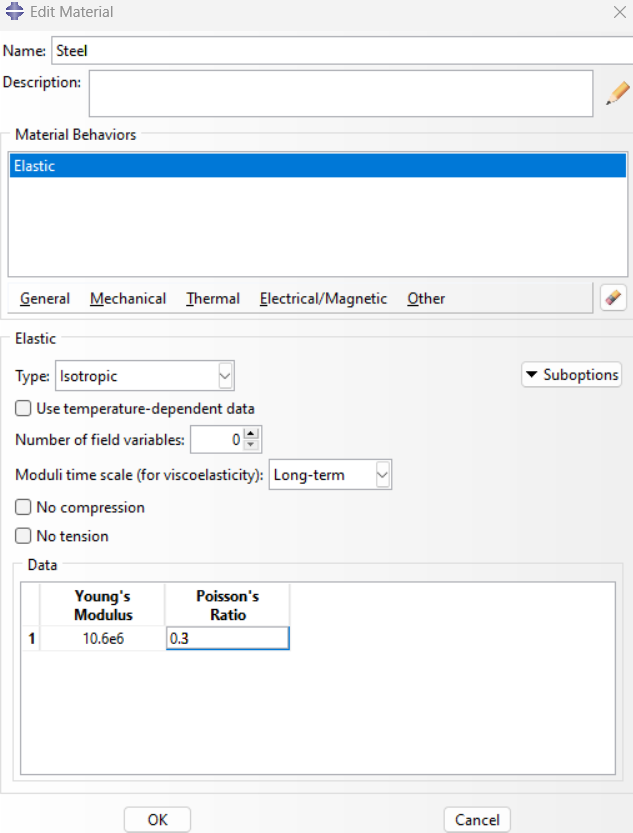Screen dimensions: 633x833
Task: Click the Cancel button
Action: click(x=477, y=820)
